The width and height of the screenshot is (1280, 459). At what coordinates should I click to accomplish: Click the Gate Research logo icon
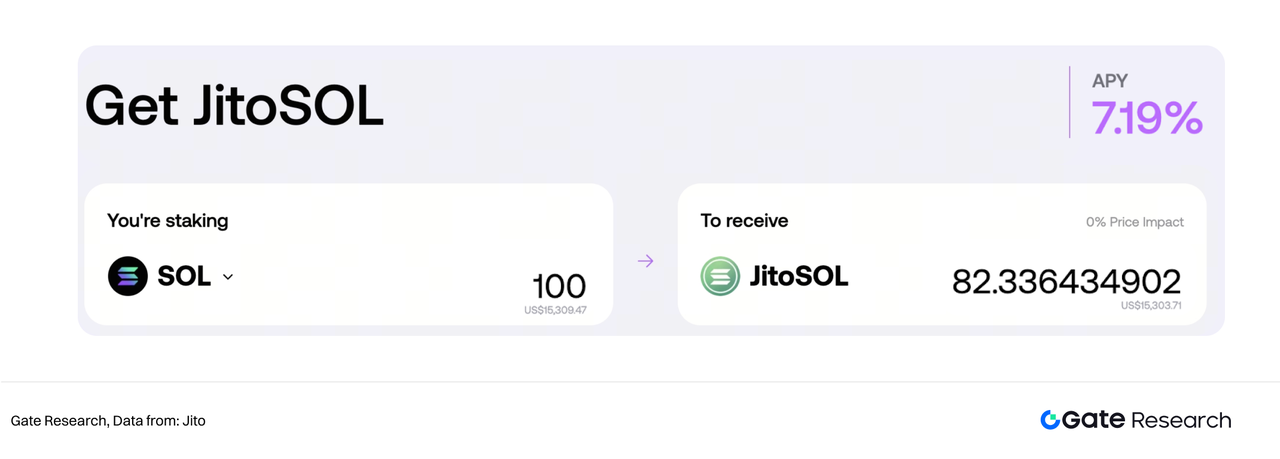pos(1050,420)
